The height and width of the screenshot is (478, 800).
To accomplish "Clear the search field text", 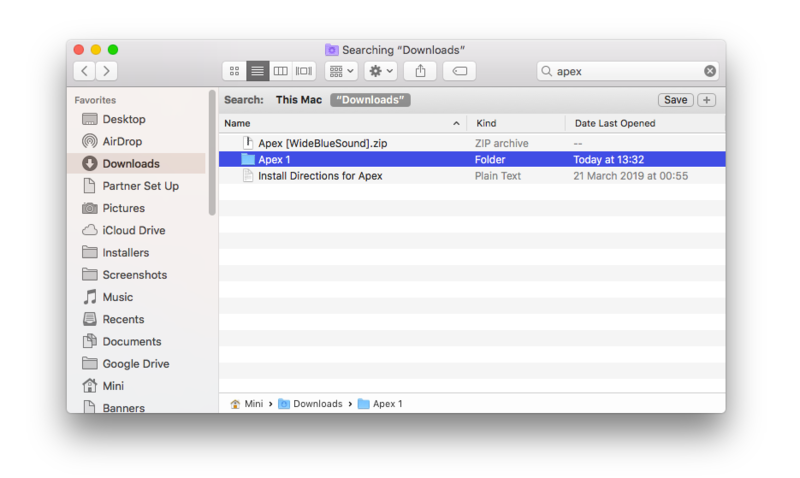I will 710,71.
